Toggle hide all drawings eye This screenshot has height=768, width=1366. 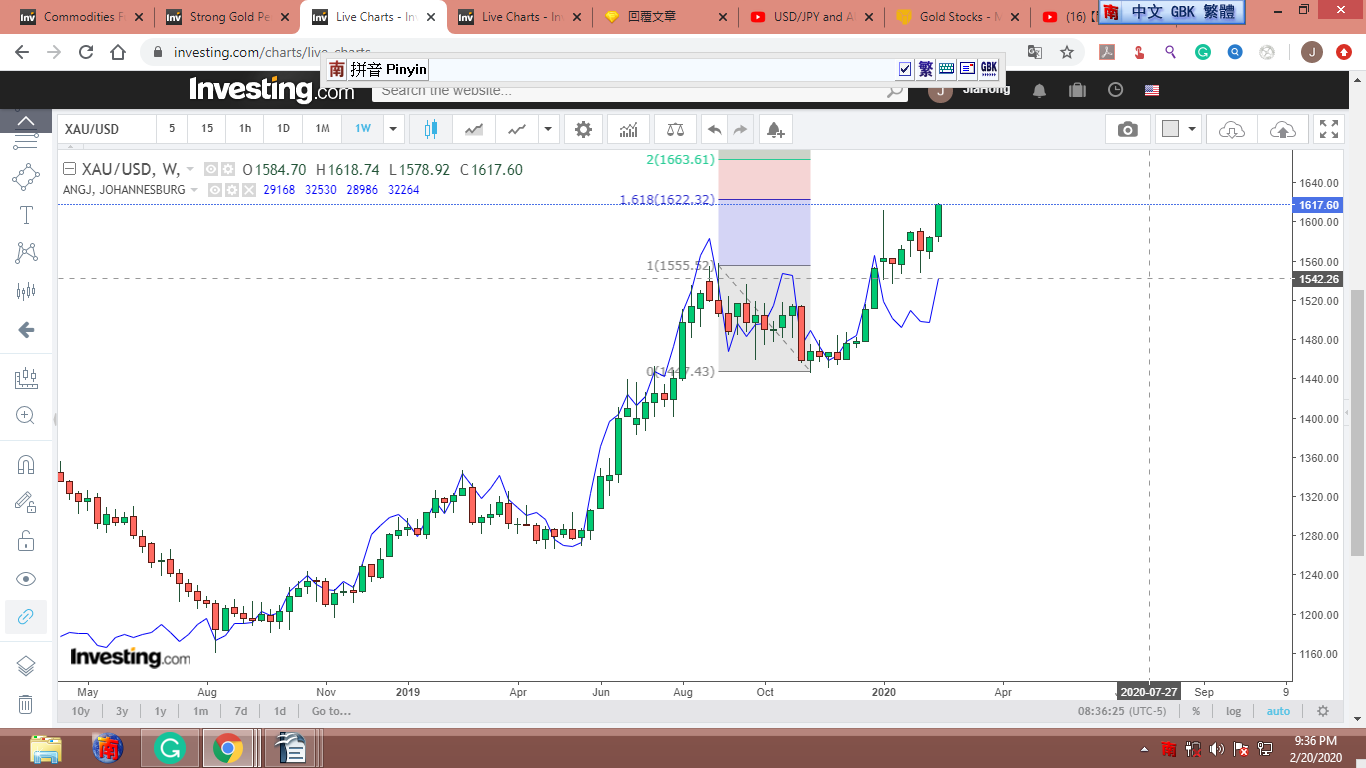pos(26,579)
